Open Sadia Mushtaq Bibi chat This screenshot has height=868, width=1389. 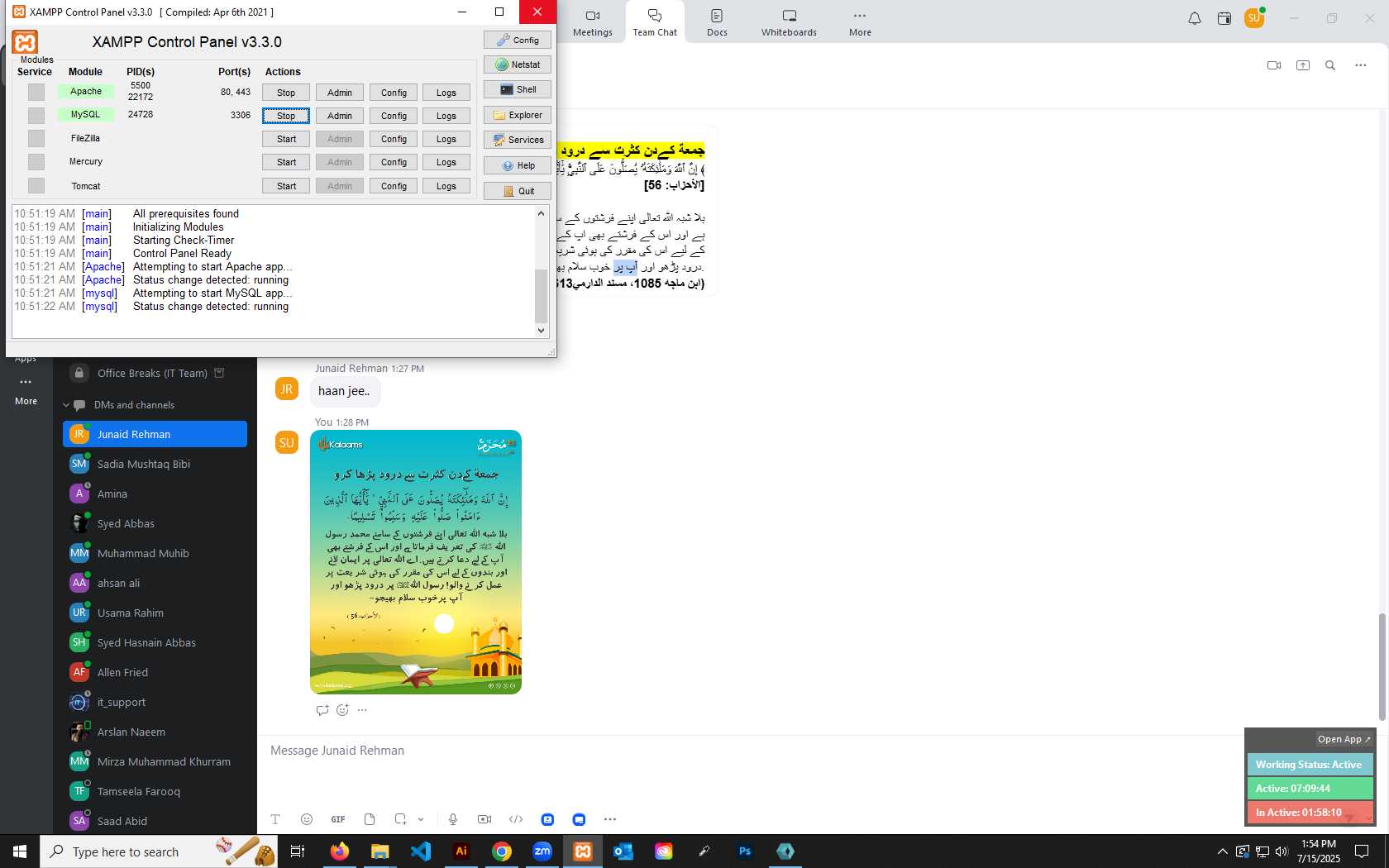[155, 464]
